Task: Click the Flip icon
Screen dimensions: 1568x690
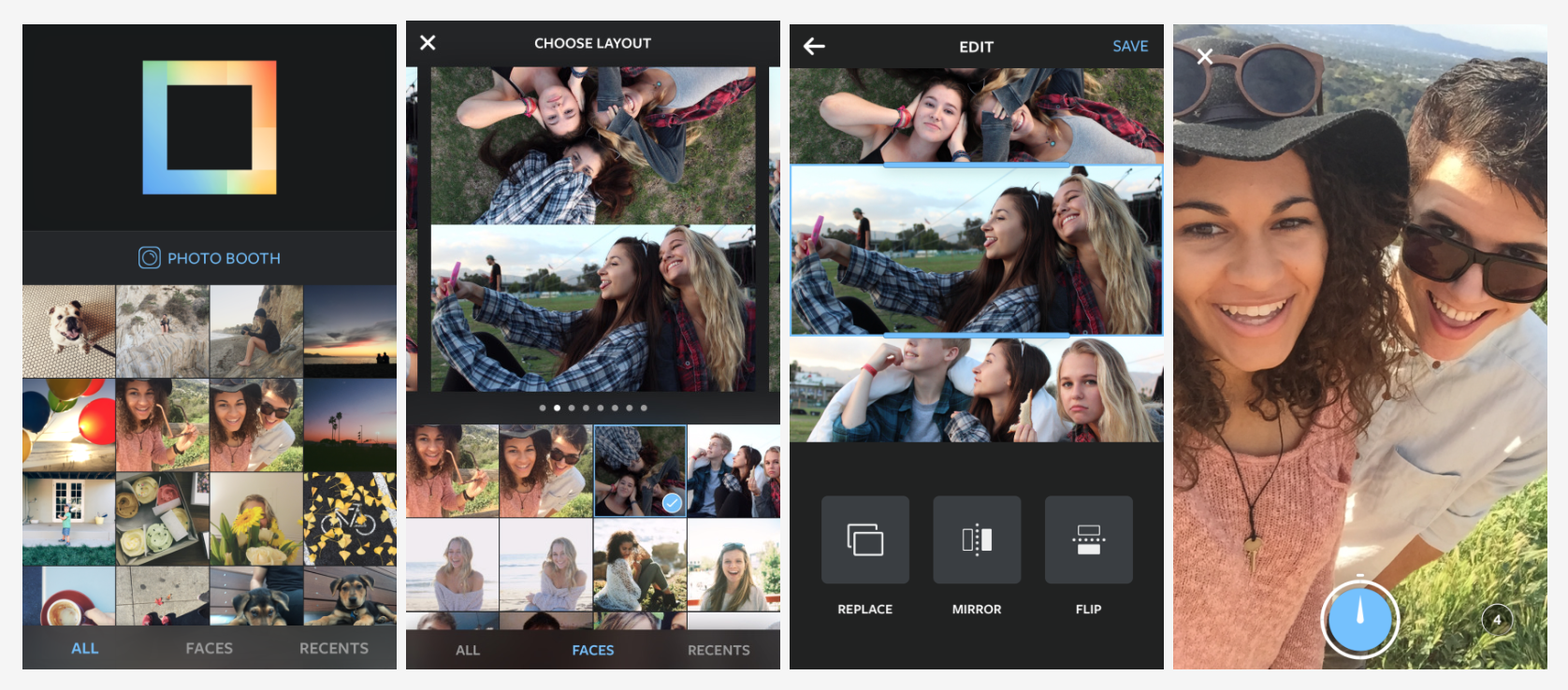Action: click(x=1088, y=540)
